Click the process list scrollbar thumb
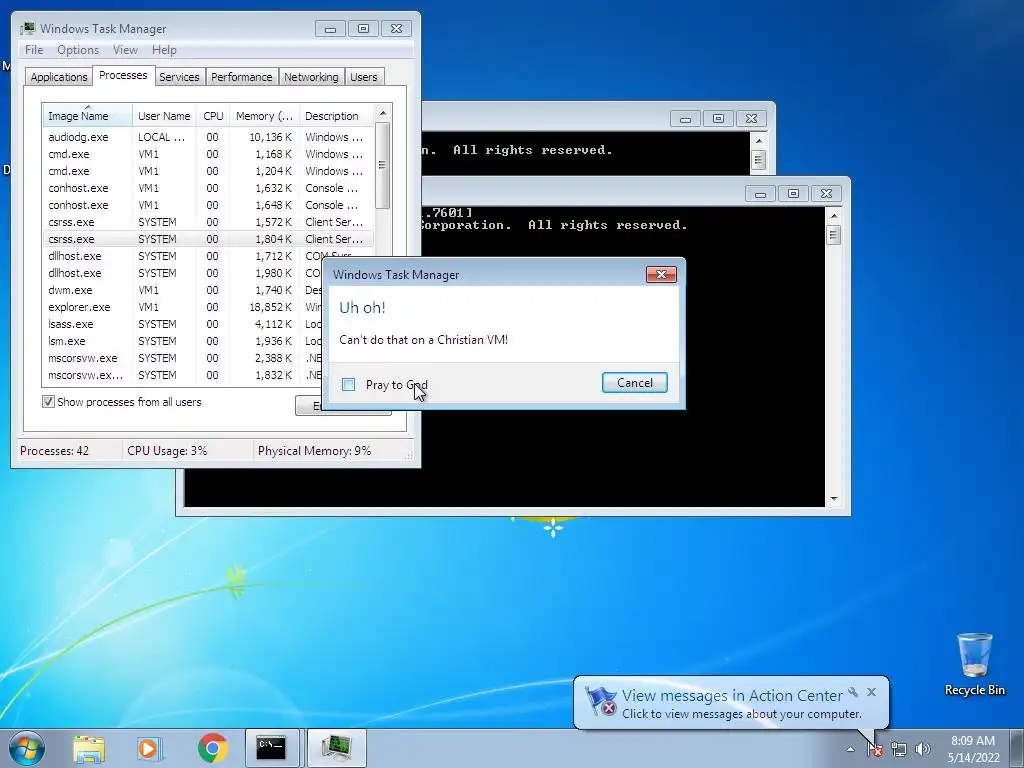 383,165
